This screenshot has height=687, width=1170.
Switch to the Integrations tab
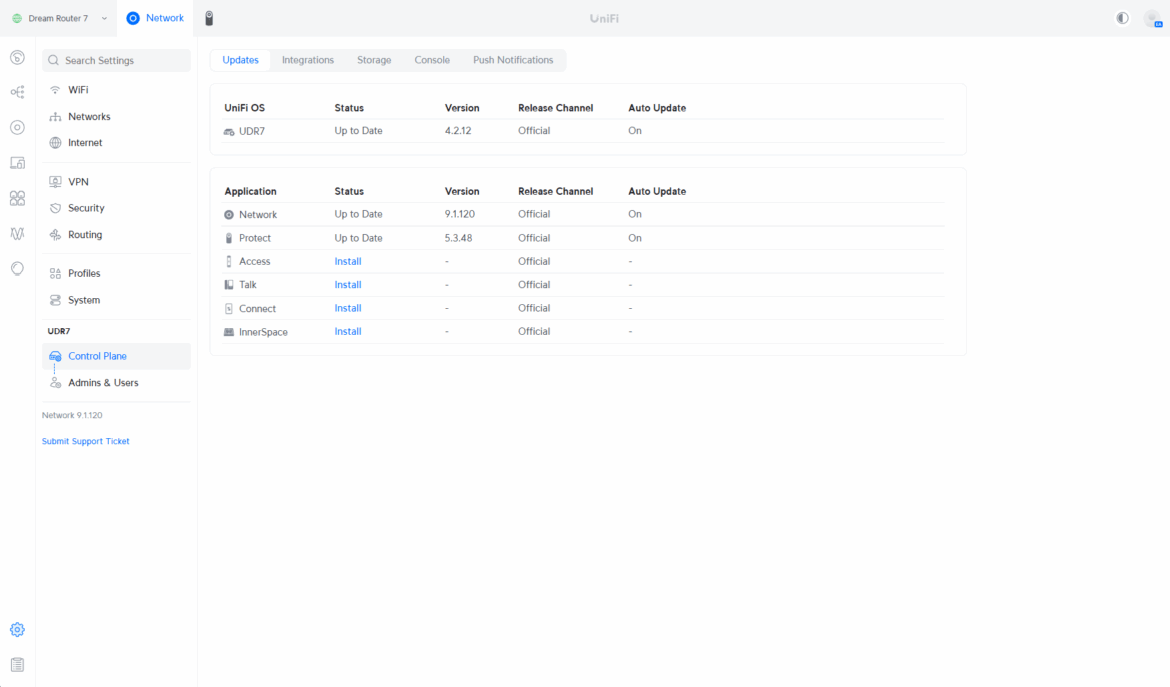pos(307,60)
